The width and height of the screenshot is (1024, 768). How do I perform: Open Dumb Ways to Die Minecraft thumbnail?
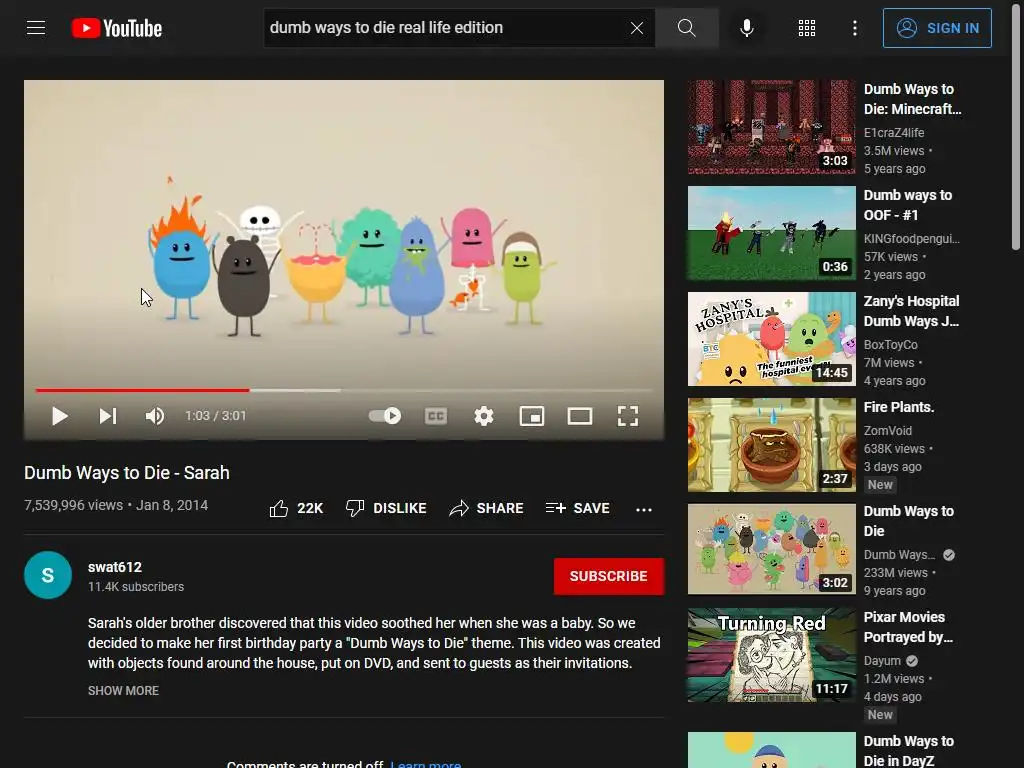pos(771,127)
